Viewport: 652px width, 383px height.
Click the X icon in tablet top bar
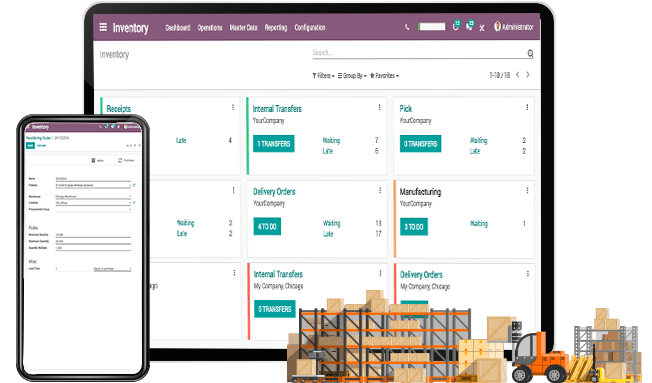482,28
